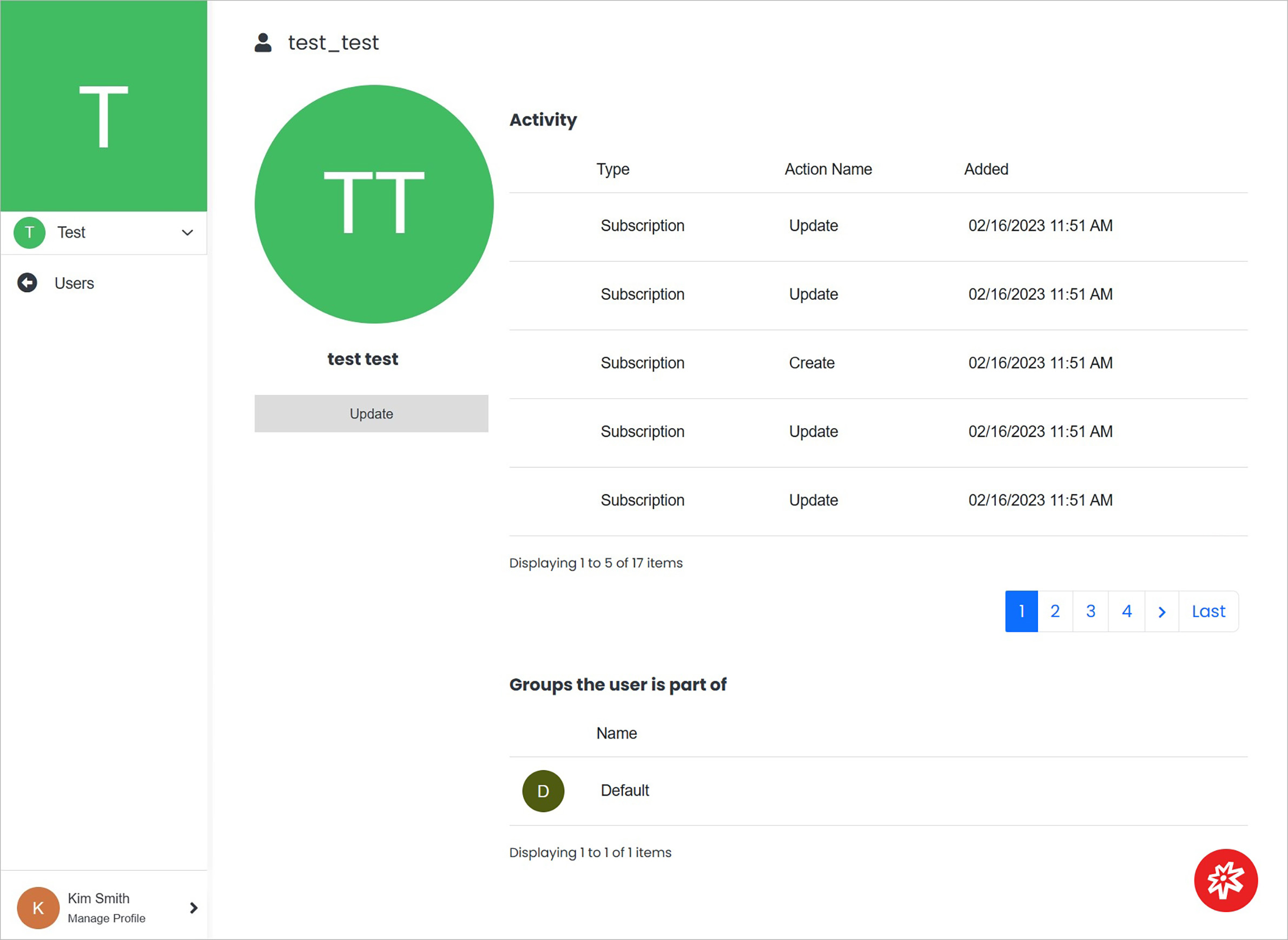Click the large TT profile avatar
Viewport: 1288px width, 940px height.
tap(374, 204)
